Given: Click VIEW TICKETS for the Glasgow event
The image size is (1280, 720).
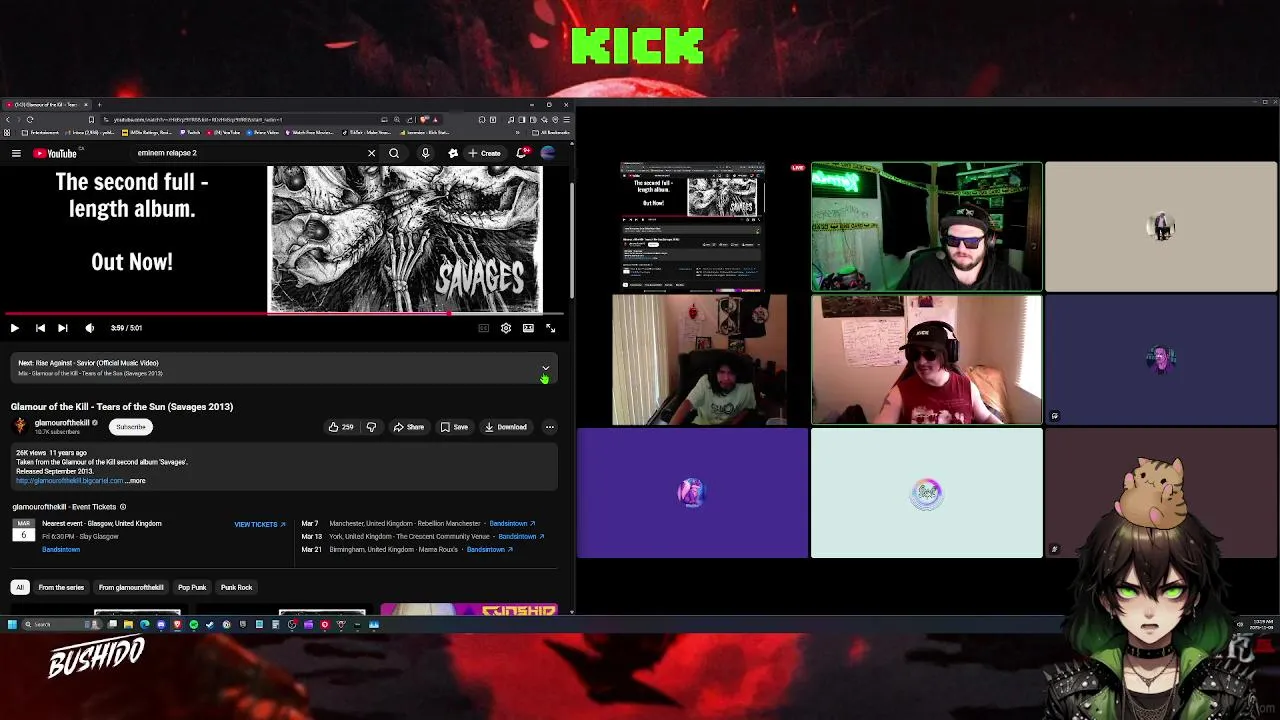Looking at the screenshot, I should point(260,524).
